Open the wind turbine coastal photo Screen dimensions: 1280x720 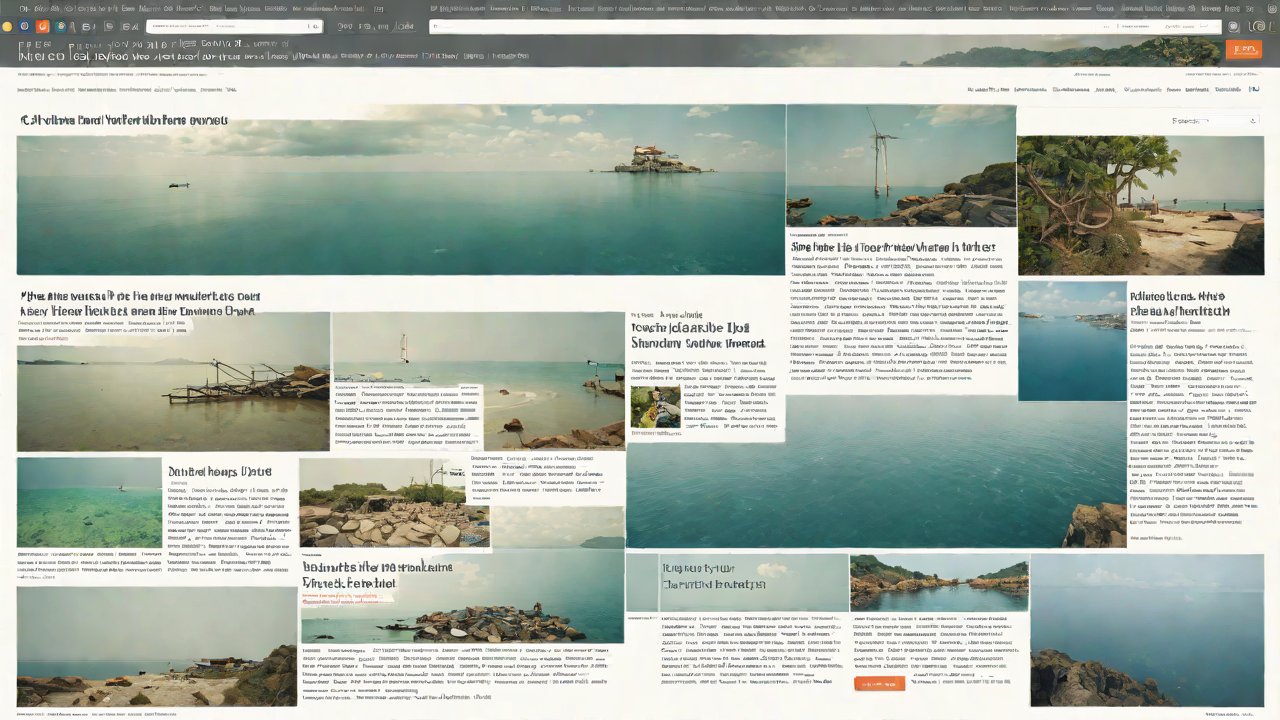tap(900, 166)
